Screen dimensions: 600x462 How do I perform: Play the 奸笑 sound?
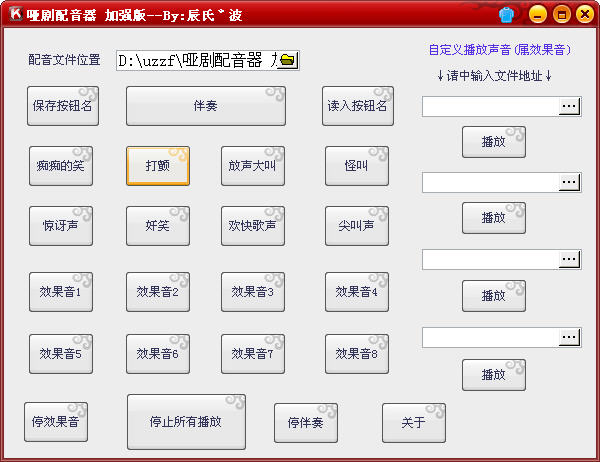(x=158, y=226)
